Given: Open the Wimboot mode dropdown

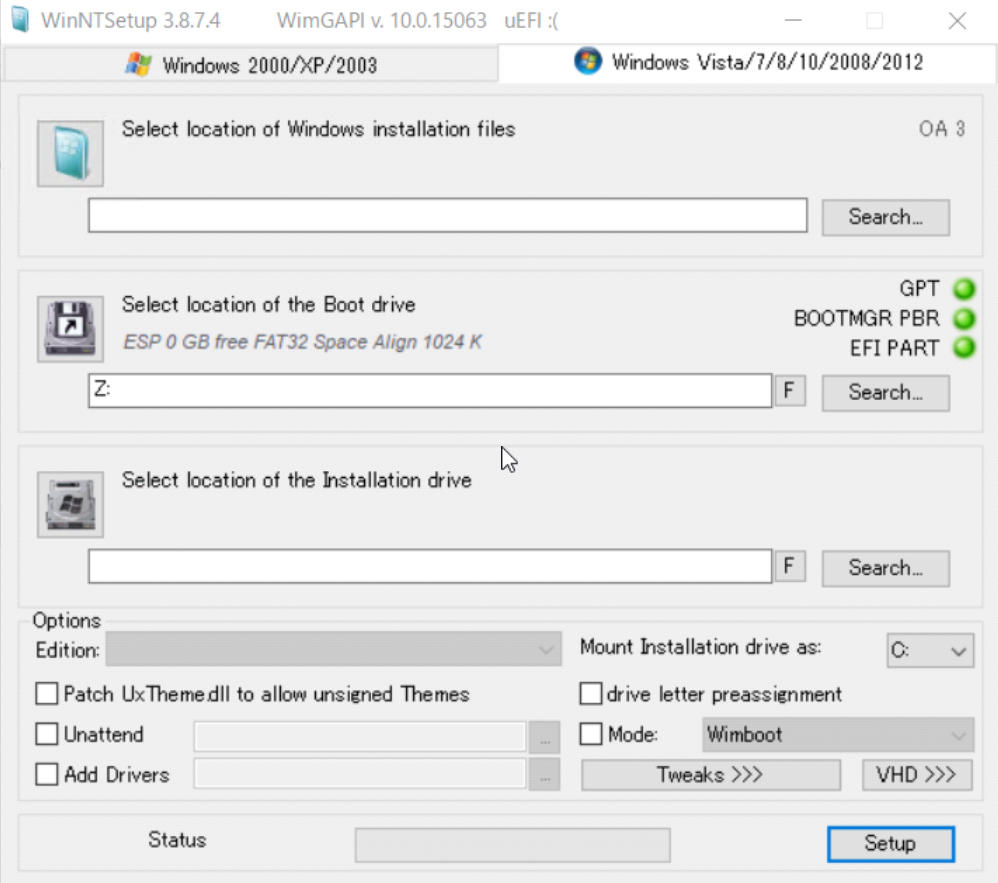Looking at the screenshot, I should 838,735.
